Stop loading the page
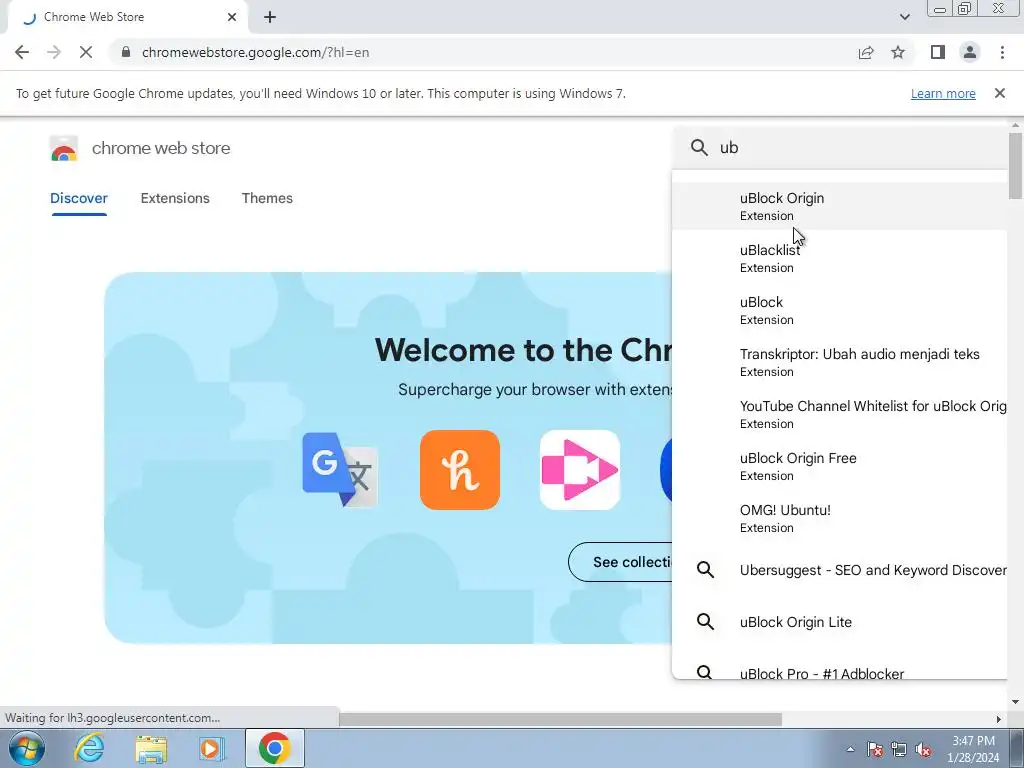This screenshot has width=1024, height=768. point(86,52)
